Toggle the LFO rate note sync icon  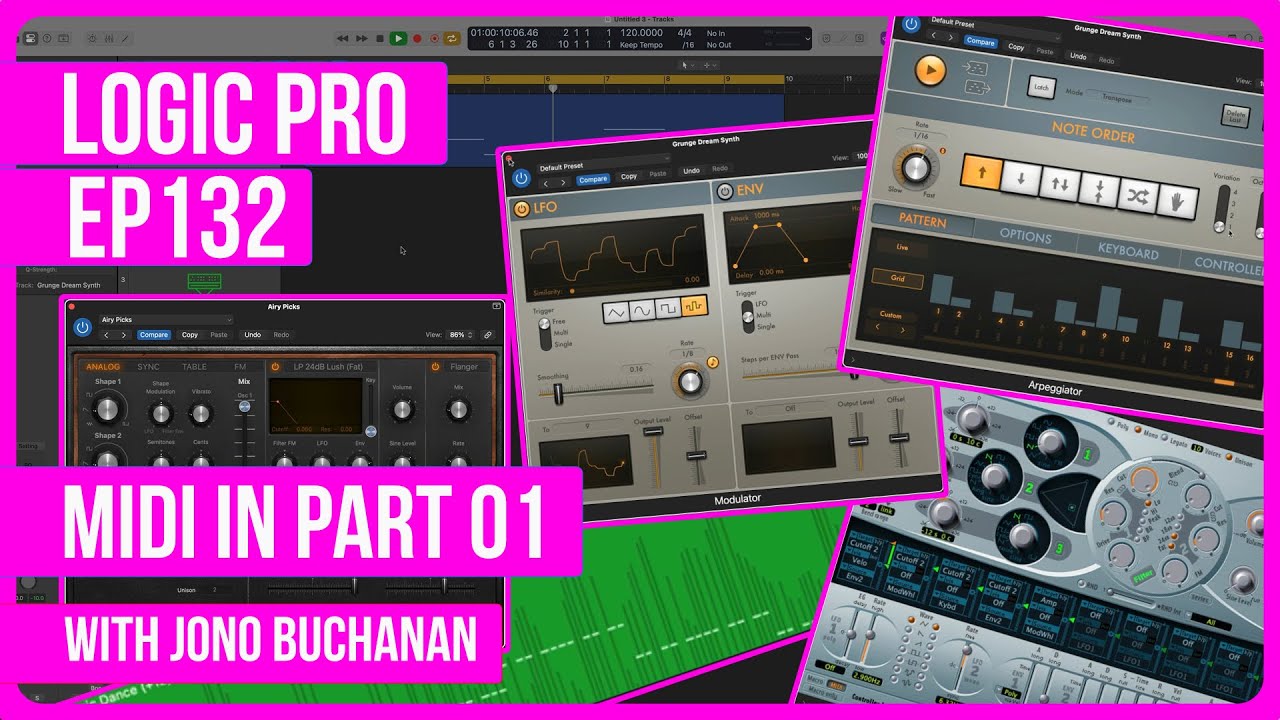tap(713, 362)
